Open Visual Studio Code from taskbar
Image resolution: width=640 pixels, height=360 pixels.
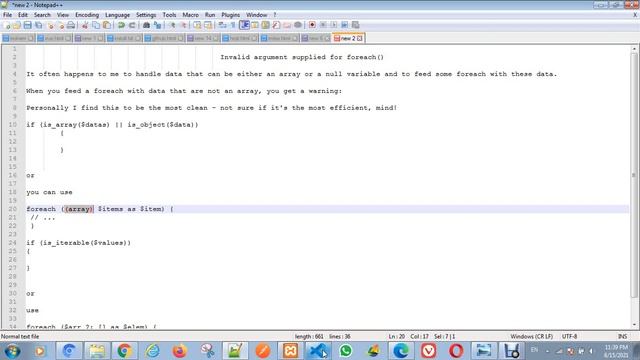pos(318,351)
